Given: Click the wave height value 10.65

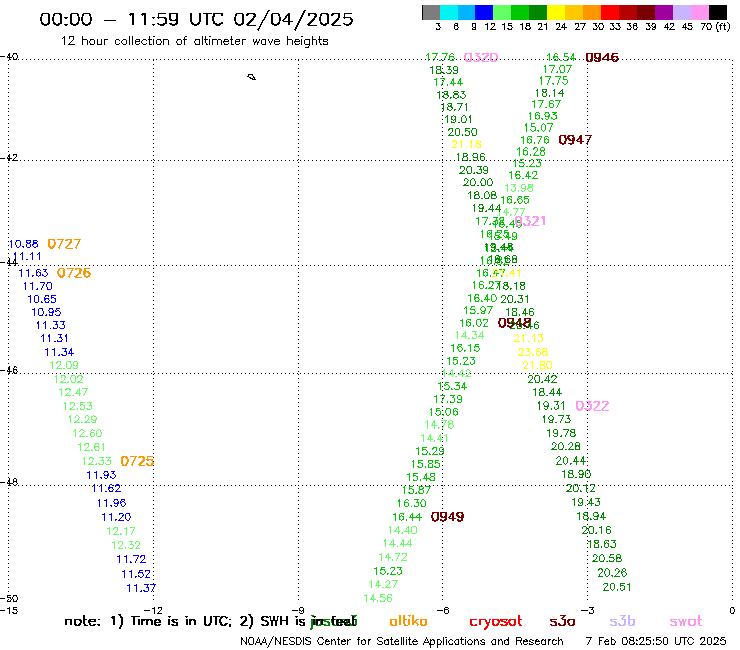Looking at the screenshot, I should tap(42, 299).
